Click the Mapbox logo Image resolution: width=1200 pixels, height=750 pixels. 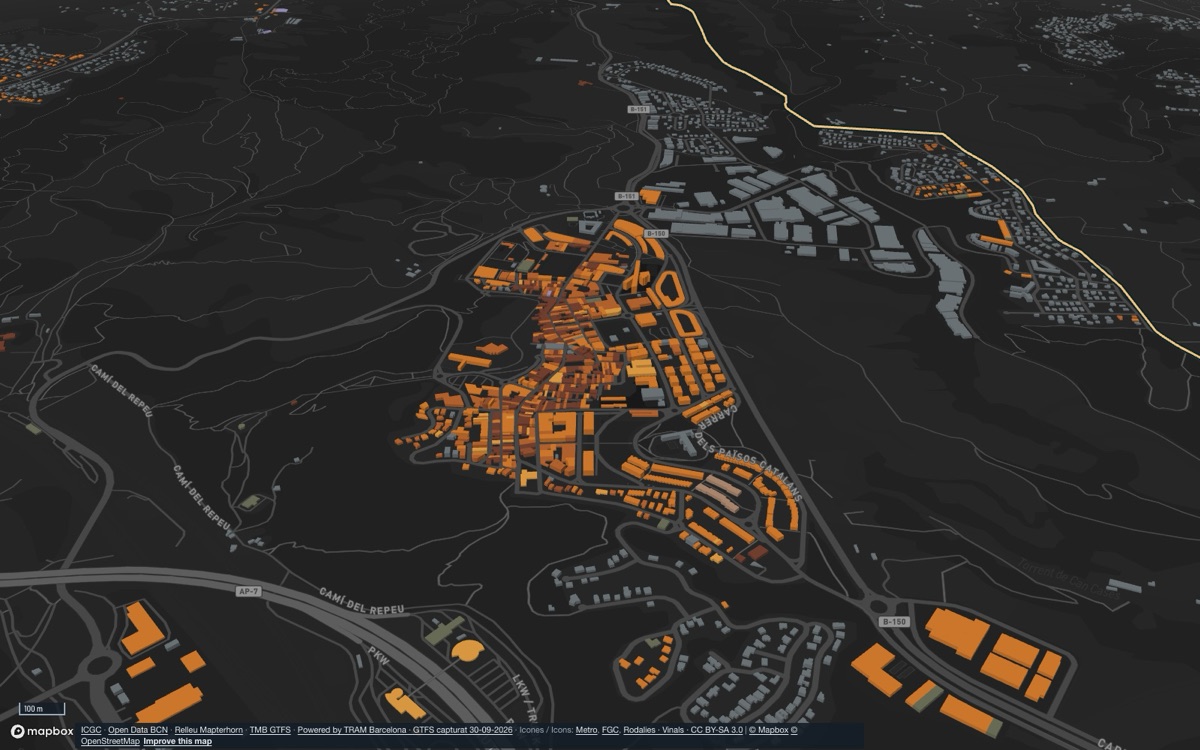(41, 732)
